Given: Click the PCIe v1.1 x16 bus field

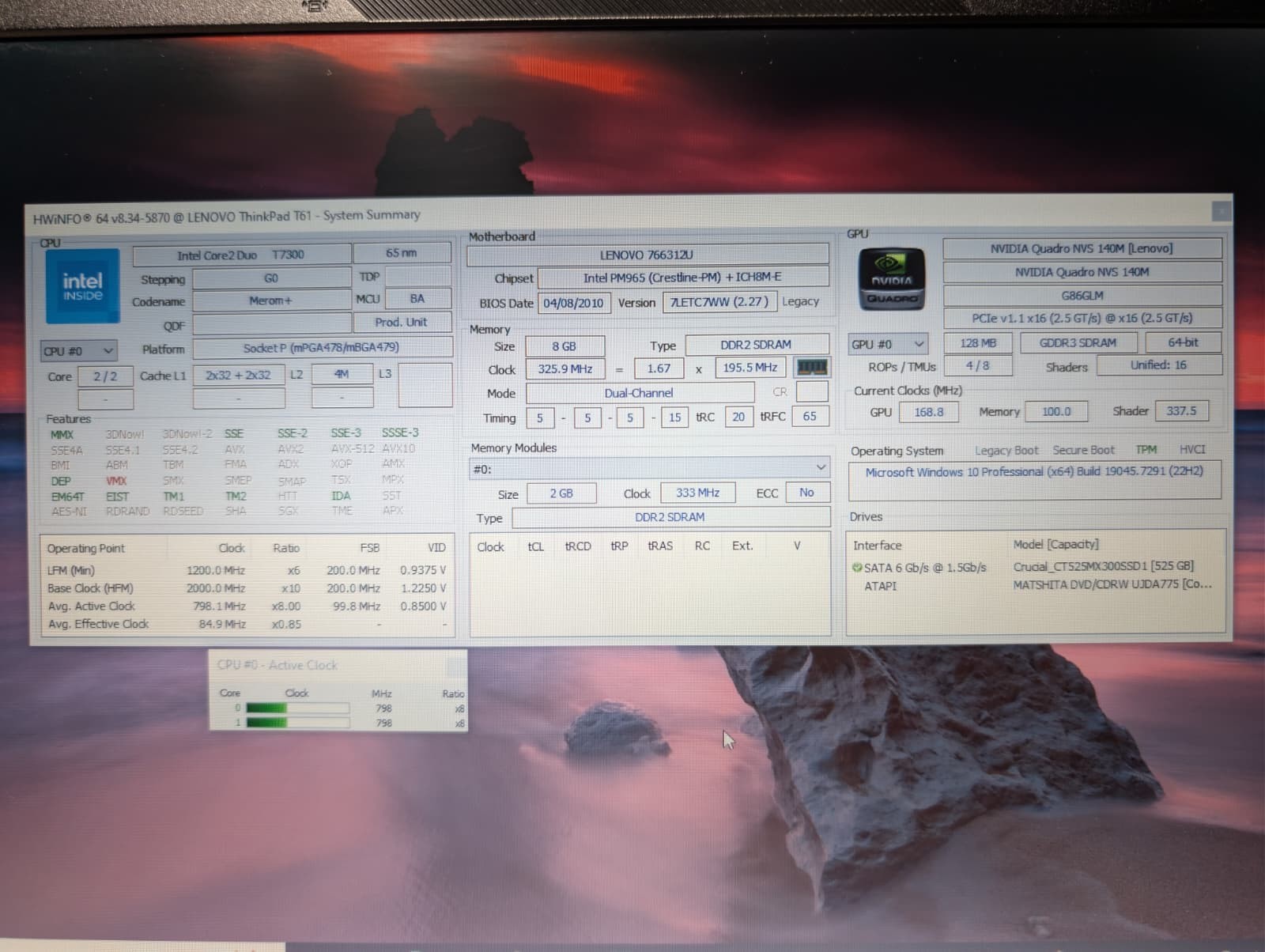Looking at the screenshot, I should point(1082,318).
